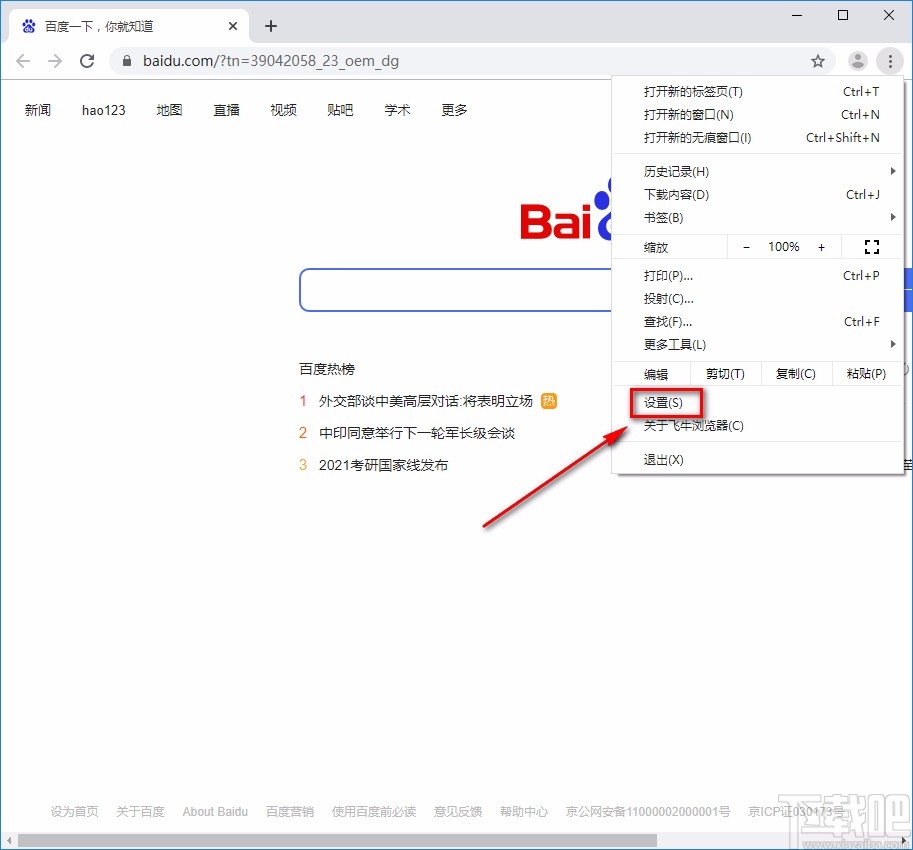Click the padlock icon in address bar
Viewport: 913px width, 850px height.
tap(126, 60)
